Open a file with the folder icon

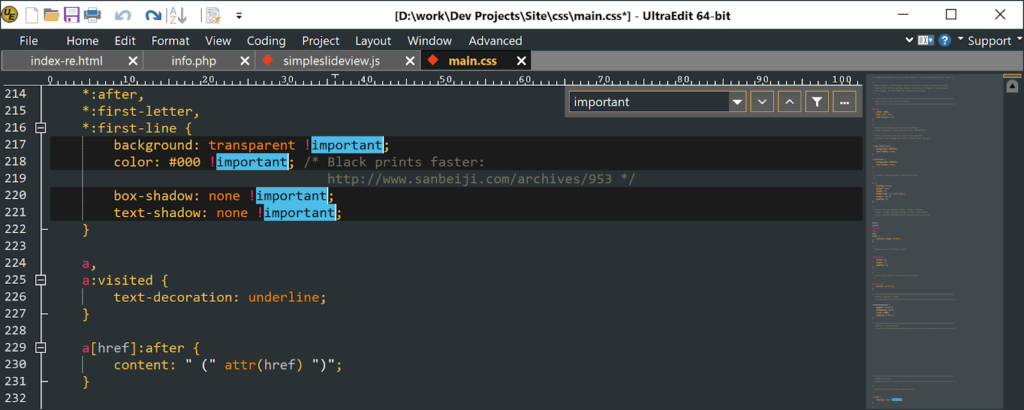click(51, 15)
